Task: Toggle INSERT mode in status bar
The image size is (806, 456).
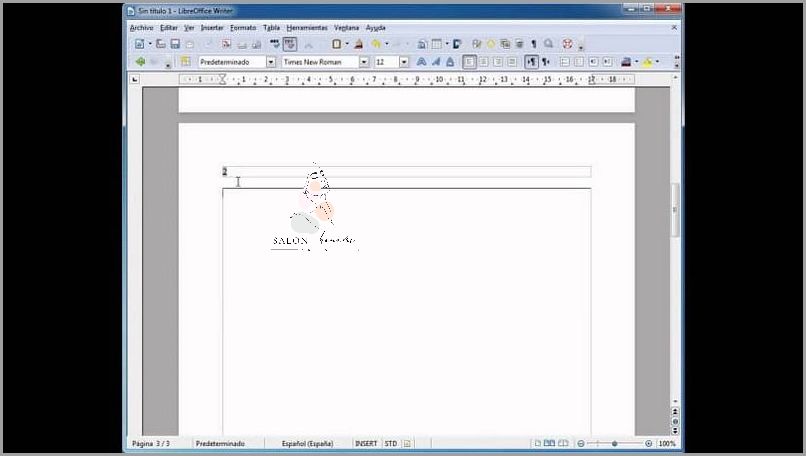Action: point(366,443)
